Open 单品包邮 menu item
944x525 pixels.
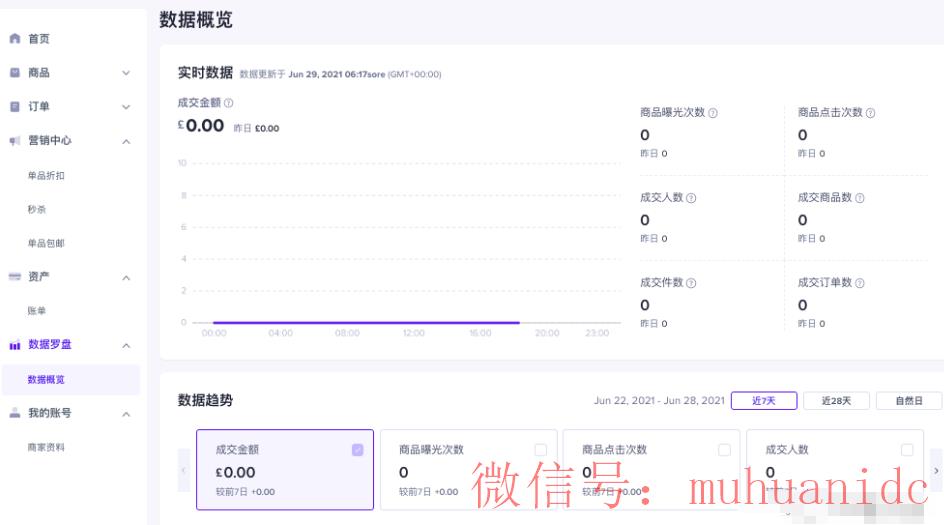(x=46, y=243)
